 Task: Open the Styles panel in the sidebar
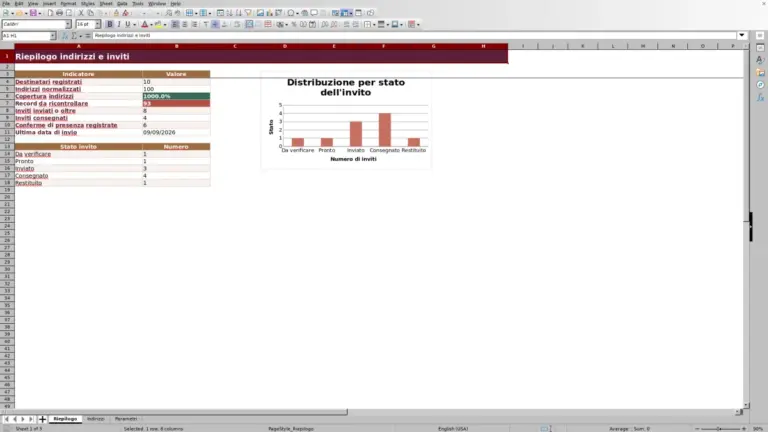click(760, 60)
